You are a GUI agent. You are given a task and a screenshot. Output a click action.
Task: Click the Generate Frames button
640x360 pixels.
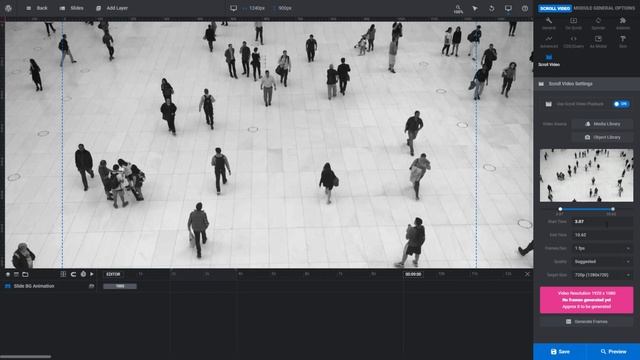(587, 322)
